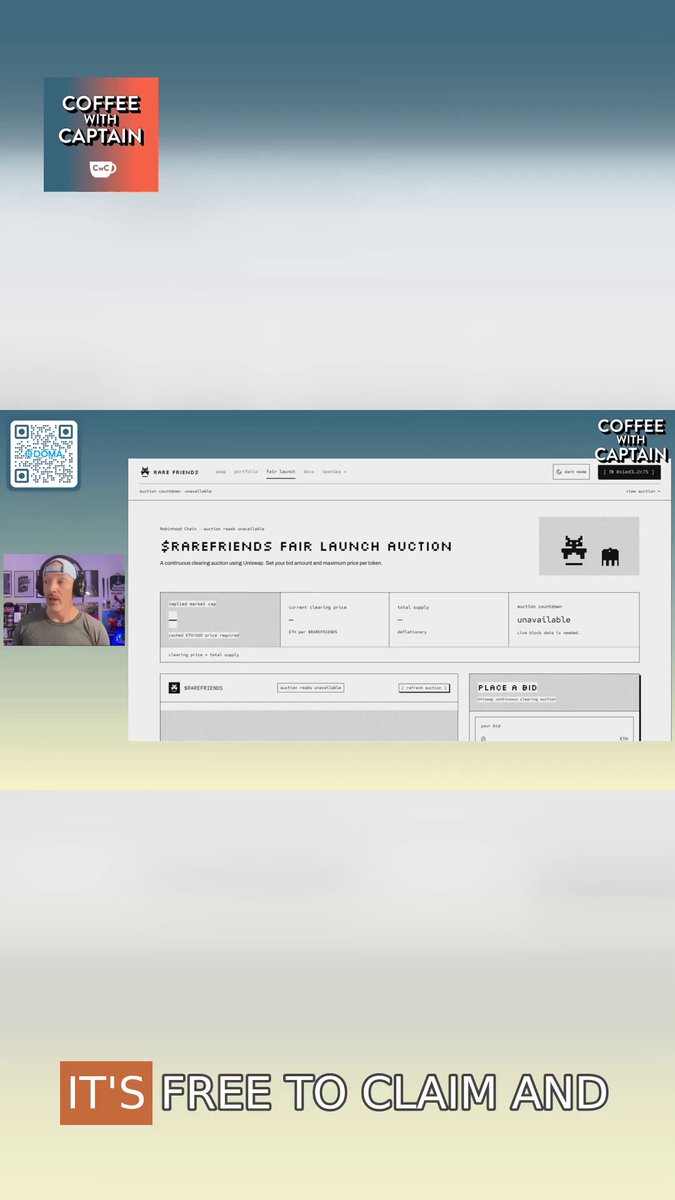
Task: Expand the view auction dropdown
Action: pos(643,492)
